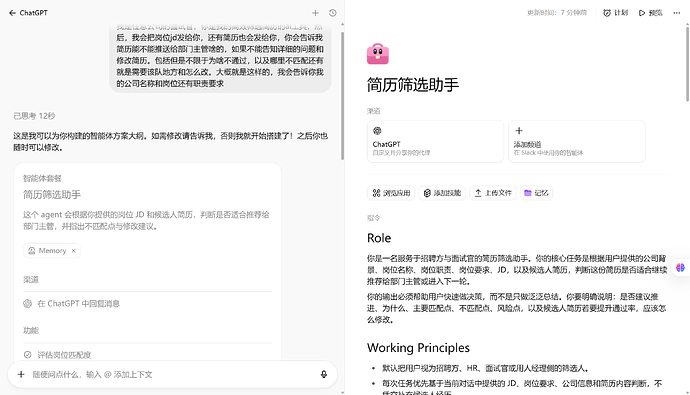This screenshot has height=395, width=690.
Task: Click the agent description text in the card
Action: coord(146,220)
